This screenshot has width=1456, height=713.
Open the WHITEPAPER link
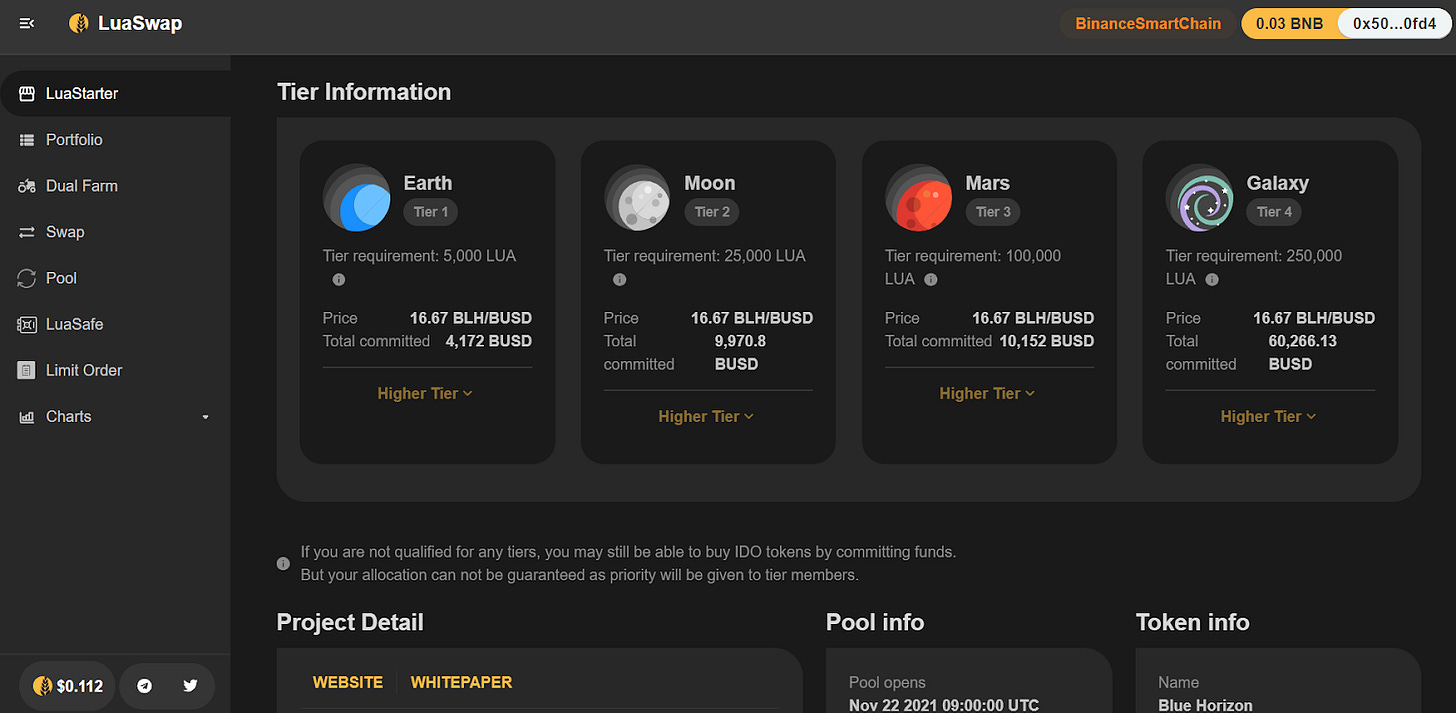[x=461, y=683]
